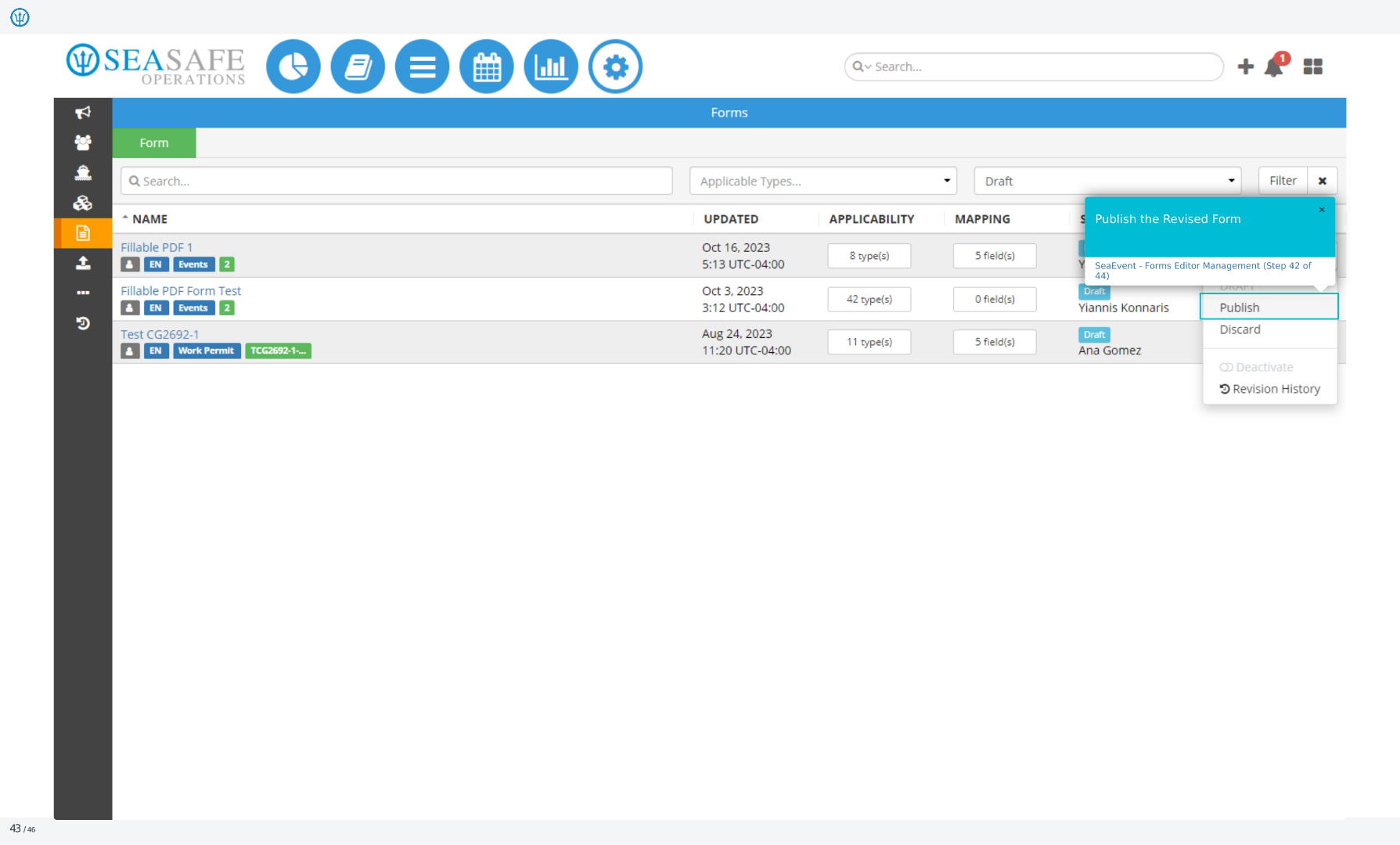This screenshot has height=845, width=1400.
Task: Click green 2 badge under Fillable PDF 1
Action: pyautogui.click(x=227, y=264)
